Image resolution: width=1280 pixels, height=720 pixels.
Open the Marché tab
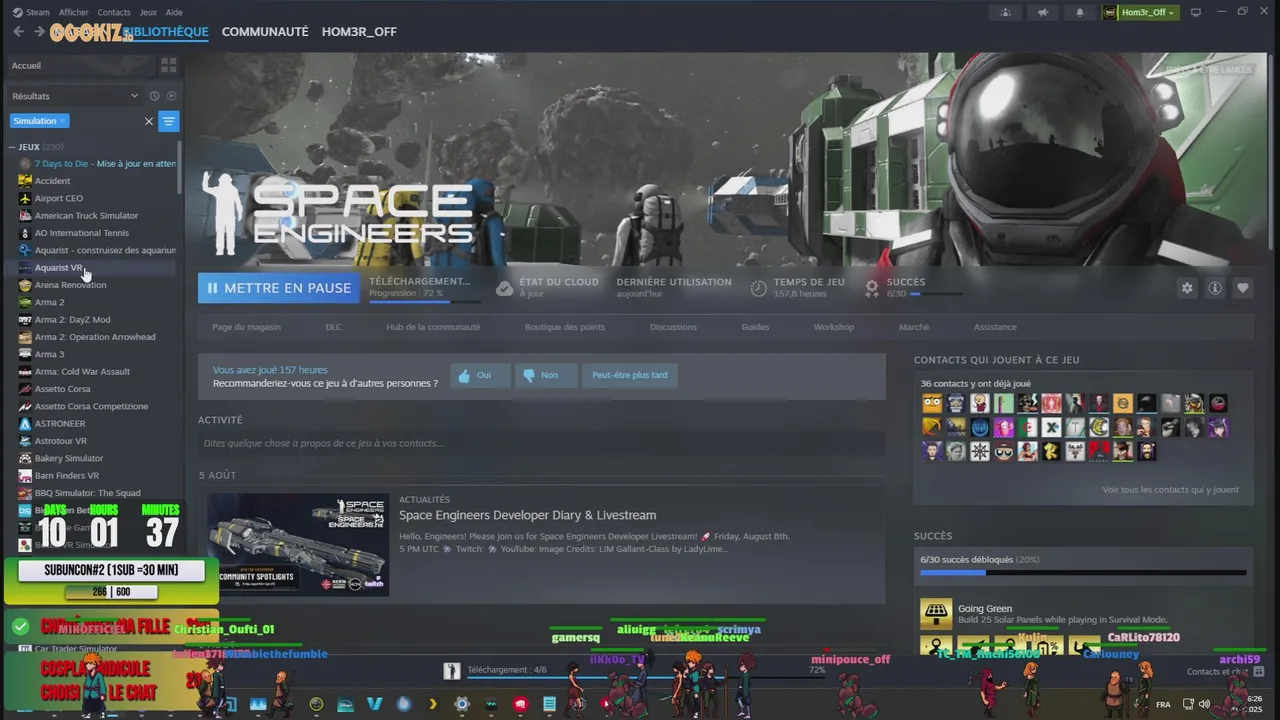coord(914,327)
